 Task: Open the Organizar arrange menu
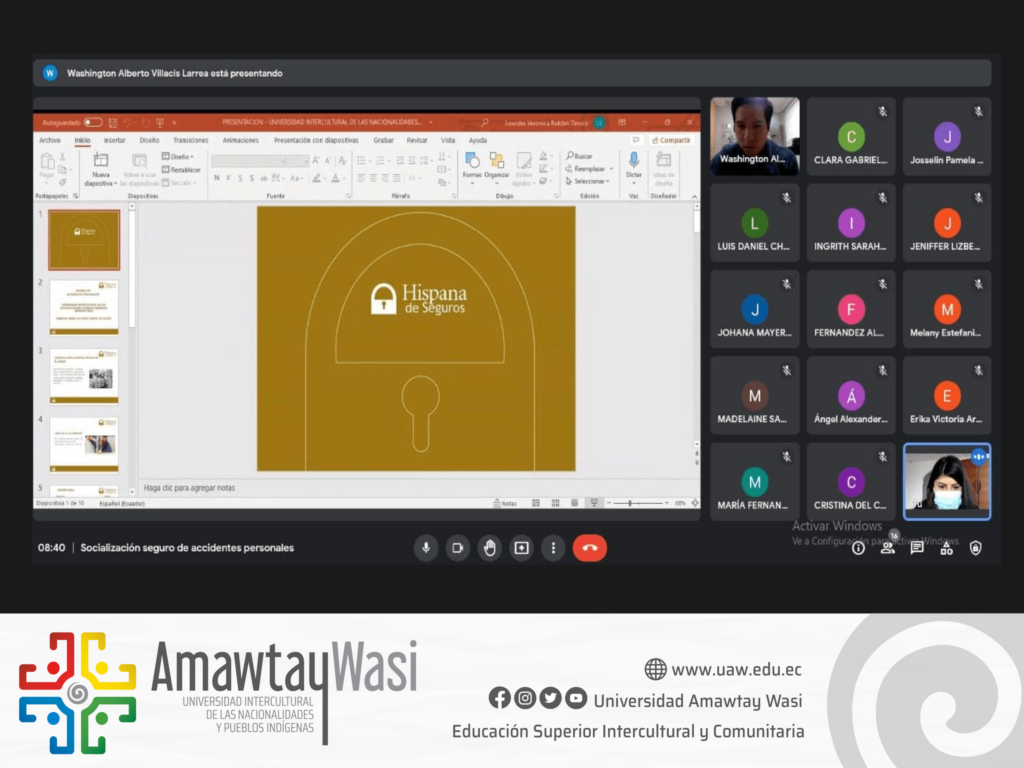tap(496, 166)
